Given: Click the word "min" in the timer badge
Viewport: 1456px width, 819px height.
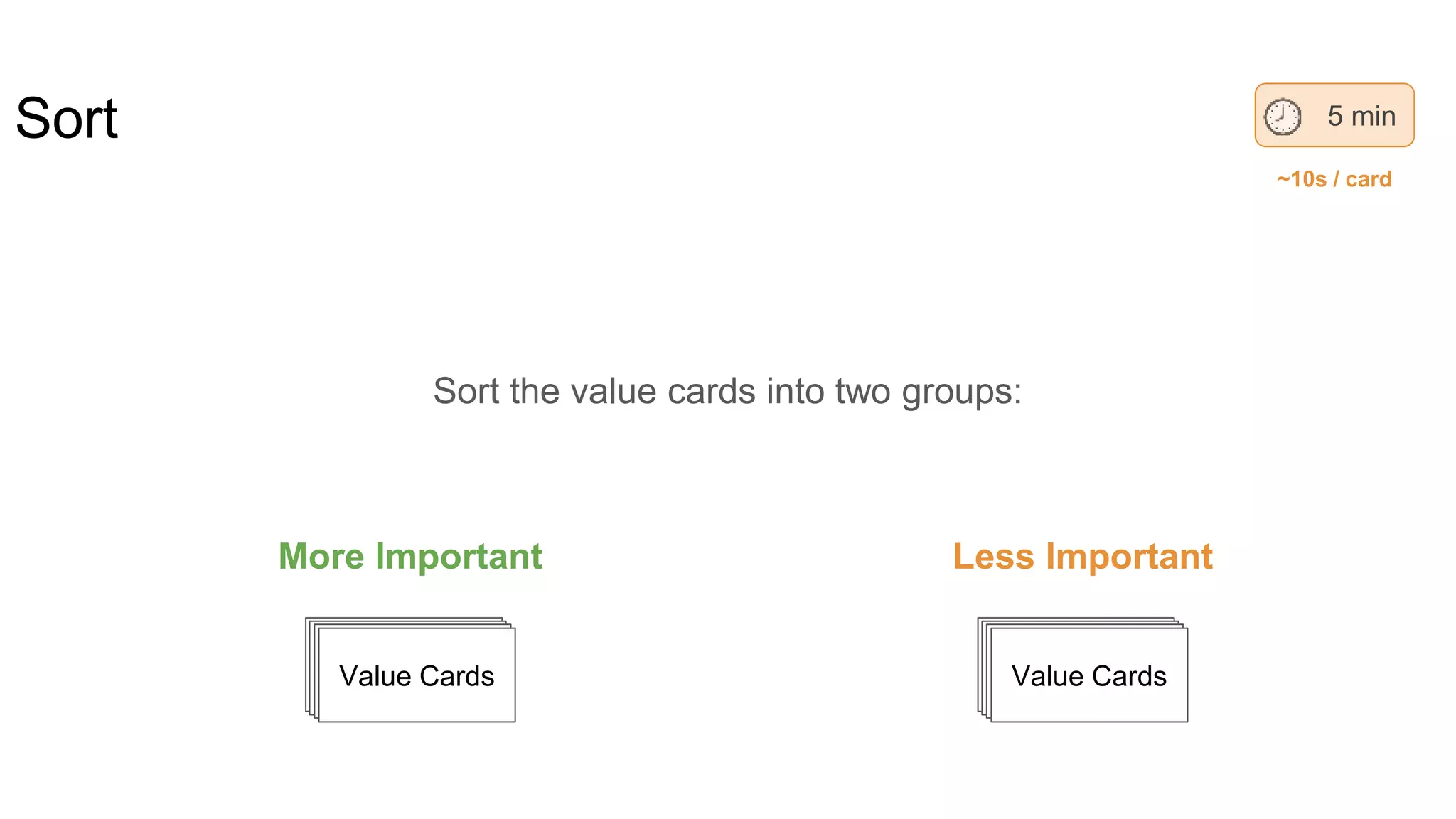Looking at the screenshot, I should click(1374, 116).
